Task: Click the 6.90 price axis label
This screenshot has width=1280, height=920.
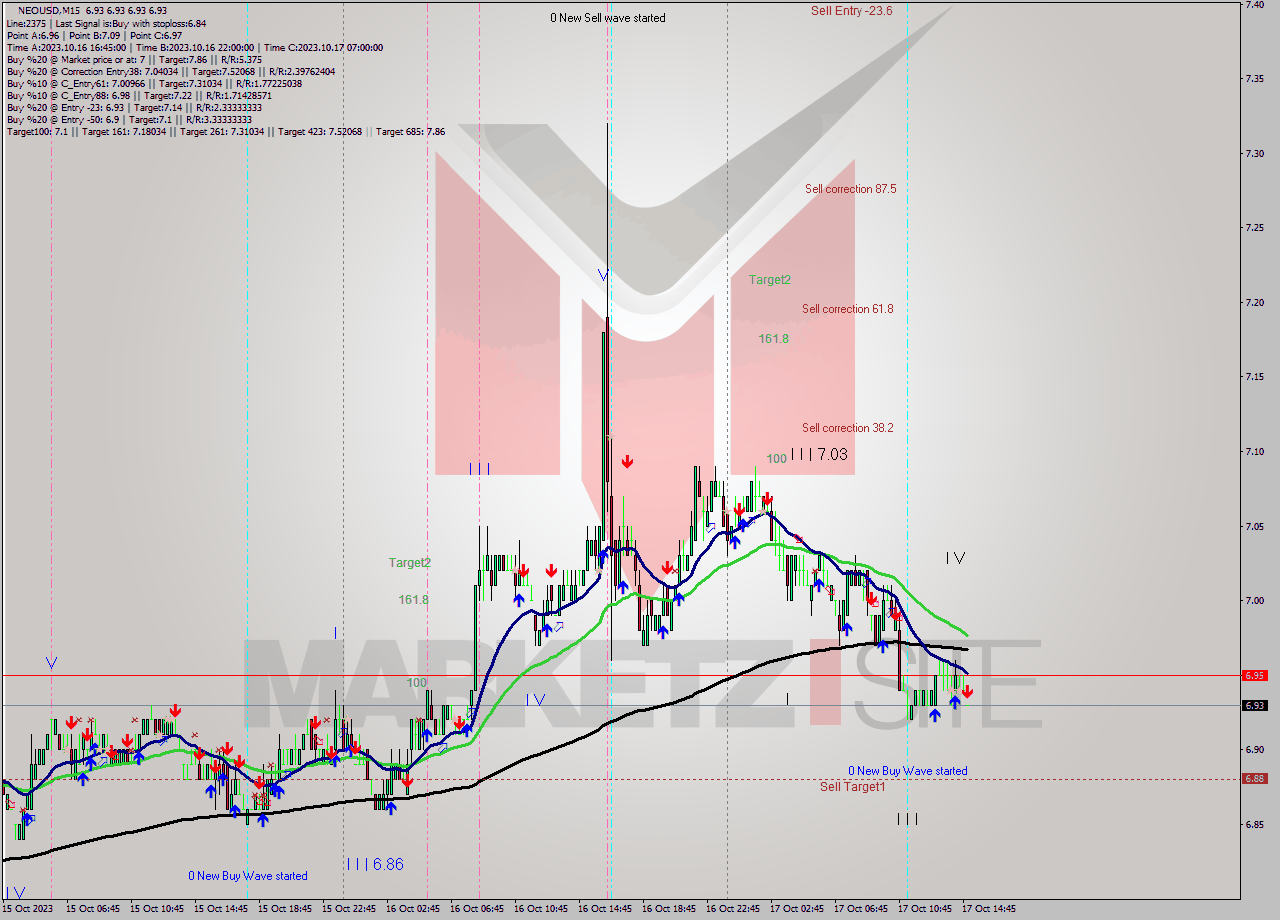Action: tap(1255, 750)
